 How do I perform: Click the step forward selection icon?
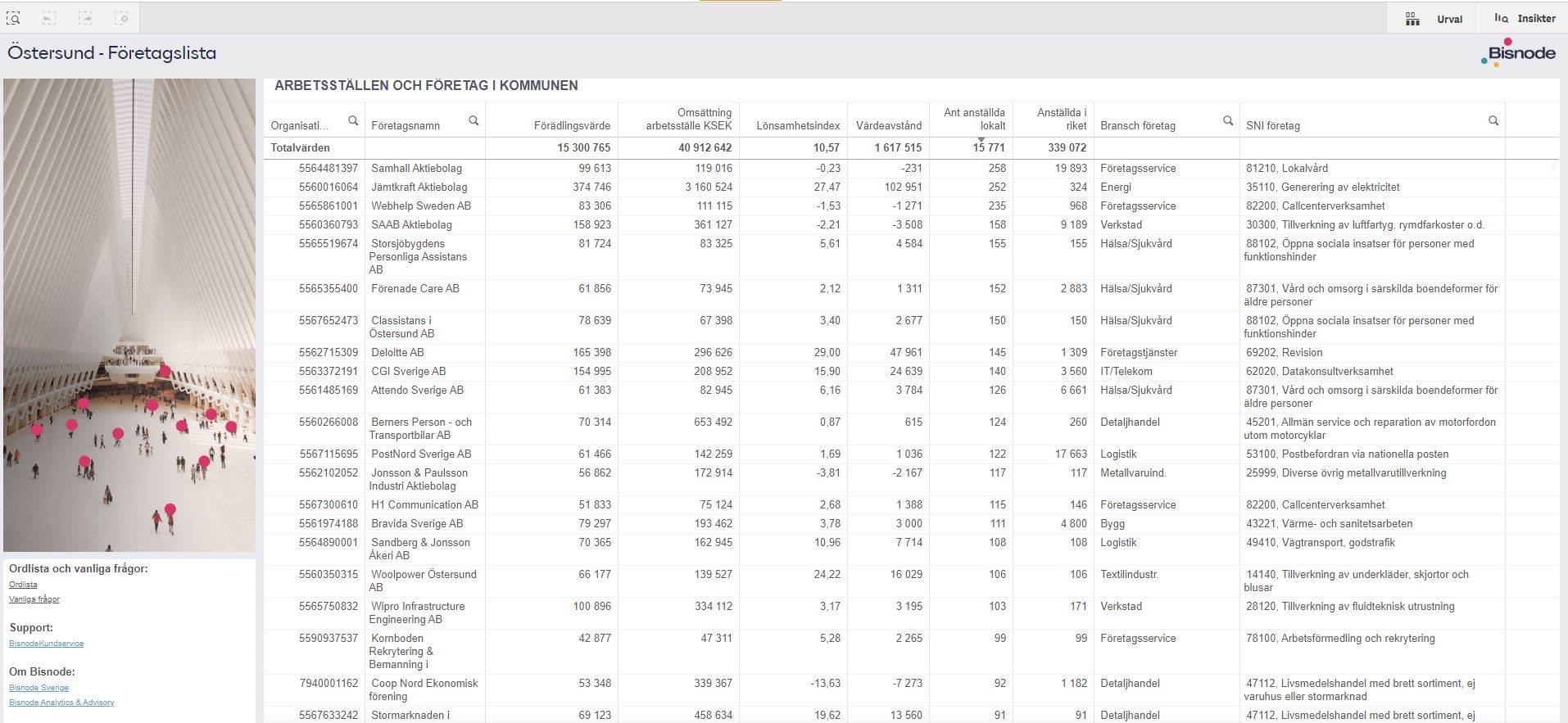(x=85, y=18)
